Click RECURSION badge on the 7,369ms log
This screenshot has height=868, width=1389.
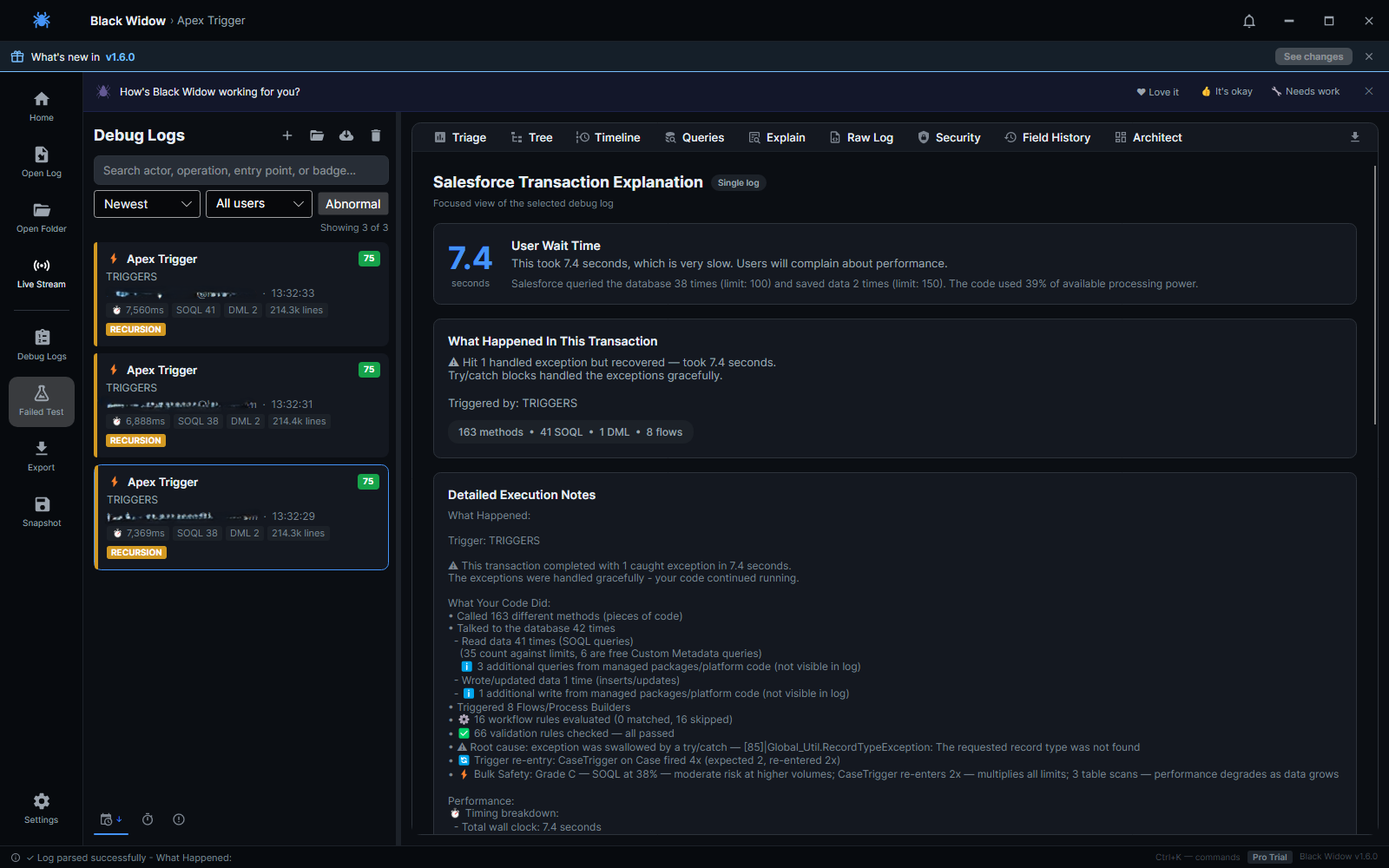point(136,553)
